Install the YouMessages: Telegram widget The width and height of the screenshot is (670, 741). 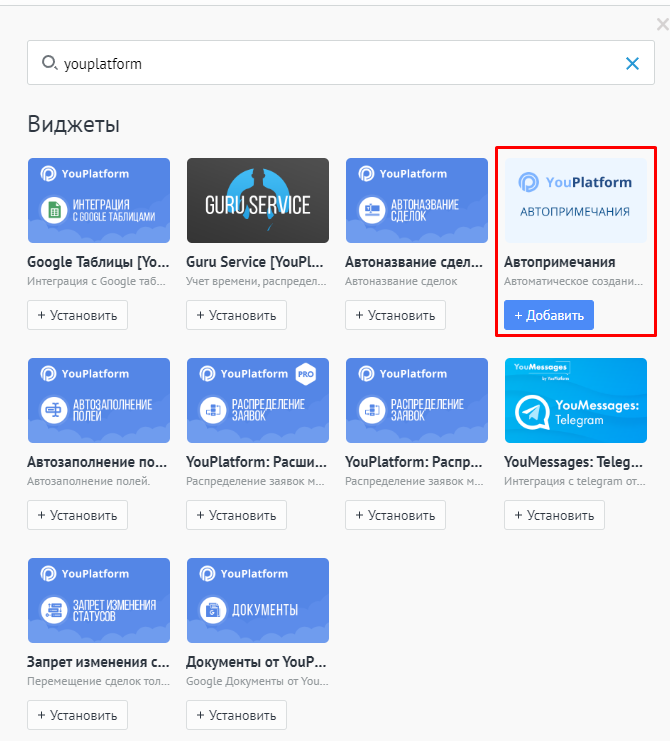pyautogui.click(x=554, y=515)
